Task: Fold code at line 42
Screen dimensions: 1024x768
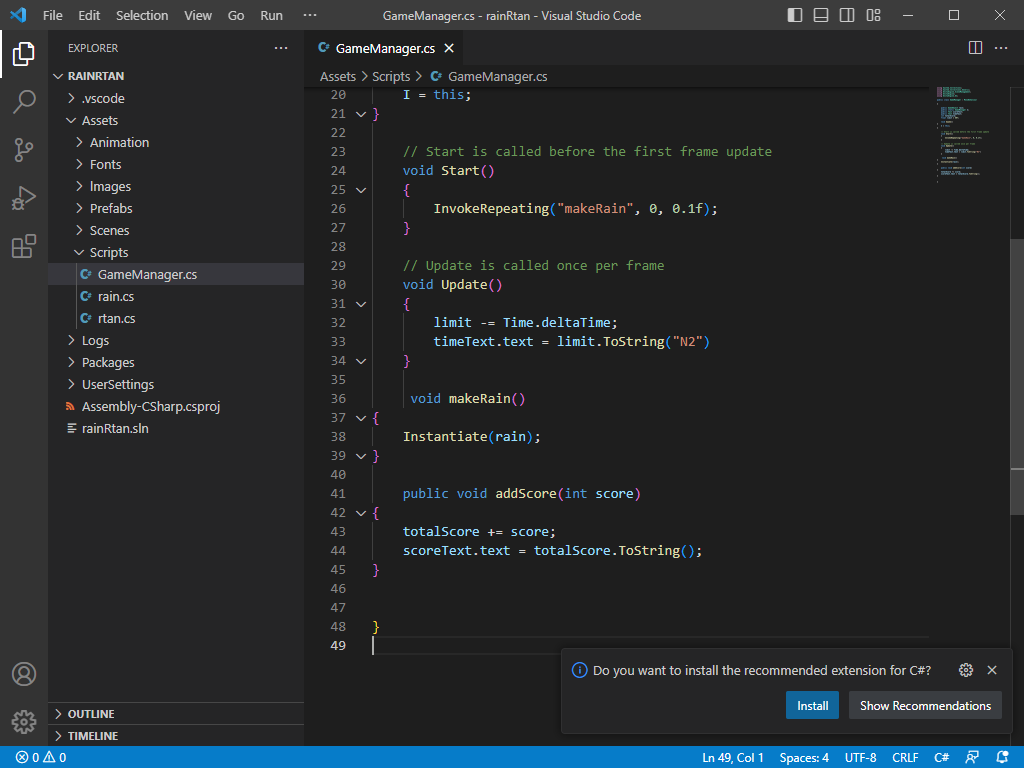Action: [360, 513]
